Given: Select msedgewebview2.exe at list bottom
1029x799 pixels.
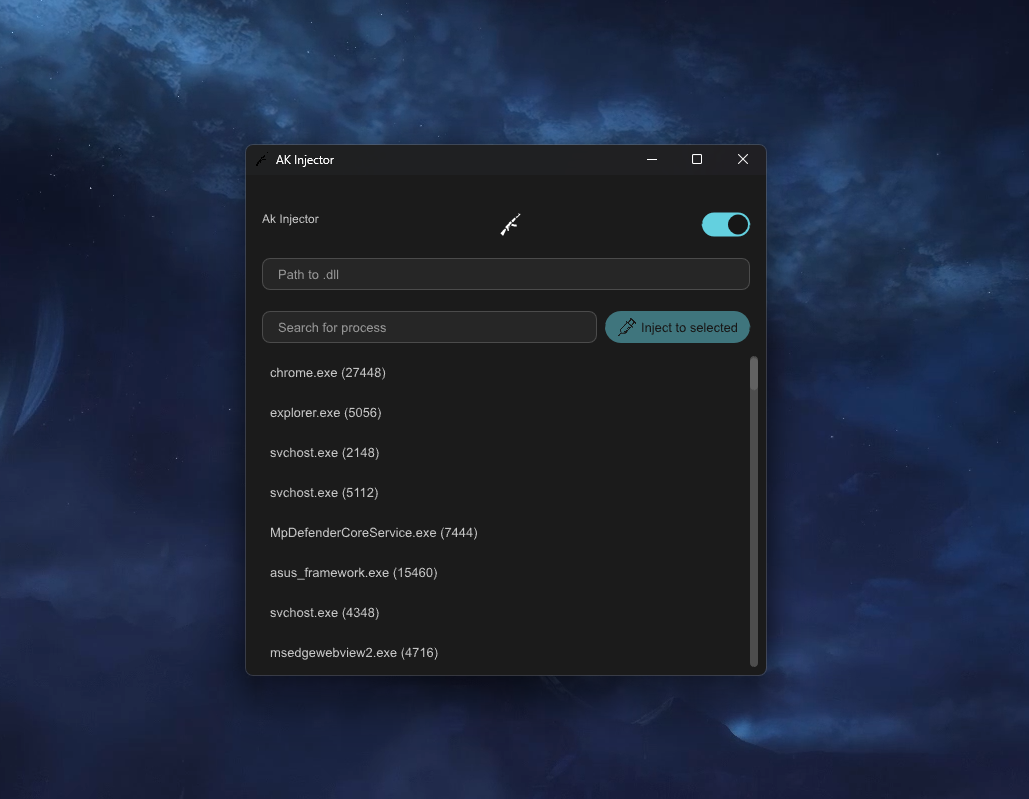Looking at the screenshot, I should [x=353, y=652].
